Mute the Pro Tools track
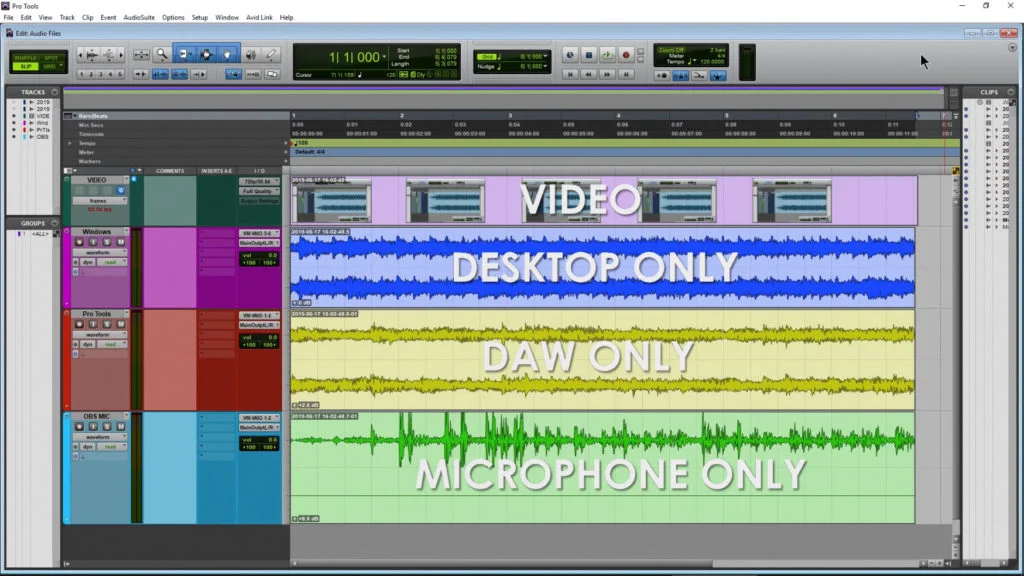The width and height of the screenshot is (1024, 576). (121, 325)
